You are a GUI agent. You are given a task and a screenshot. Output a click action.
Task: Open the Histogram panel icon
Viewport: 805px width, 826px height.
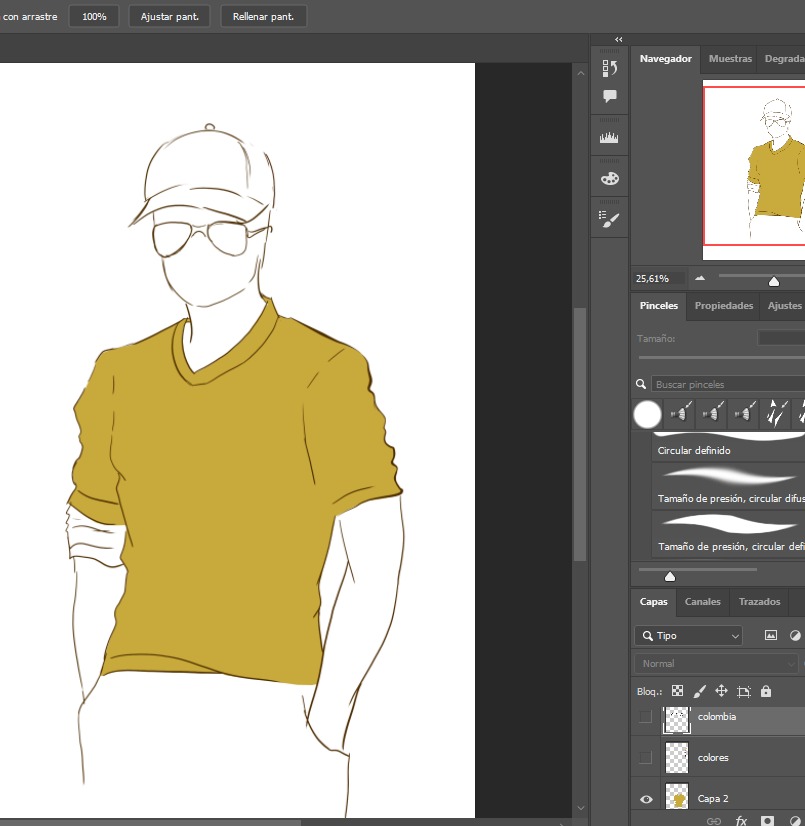tap(609, 137)
